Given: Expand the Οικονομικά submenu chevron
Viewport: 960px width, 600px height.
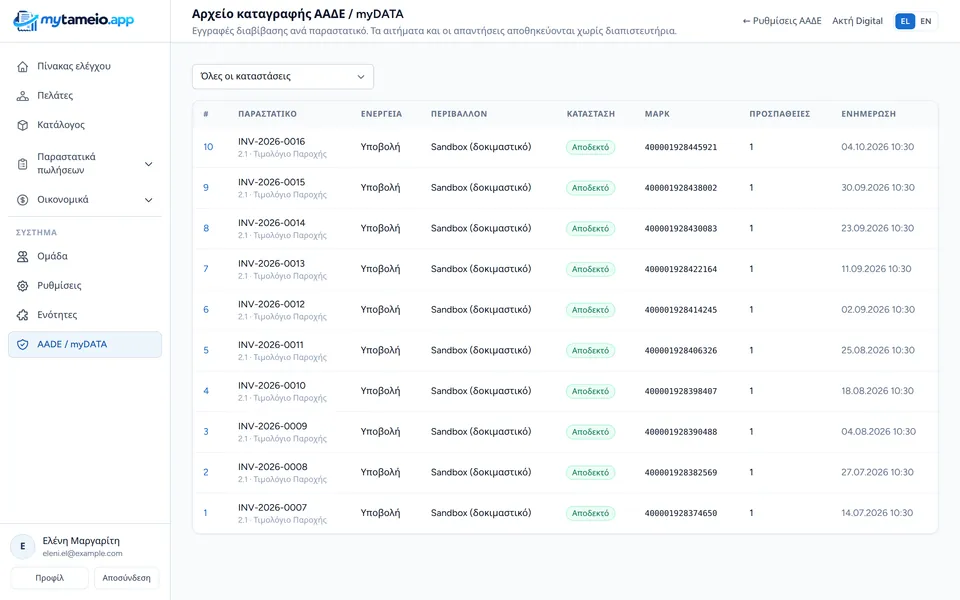Looking at the screenshot, I should 148,200.
